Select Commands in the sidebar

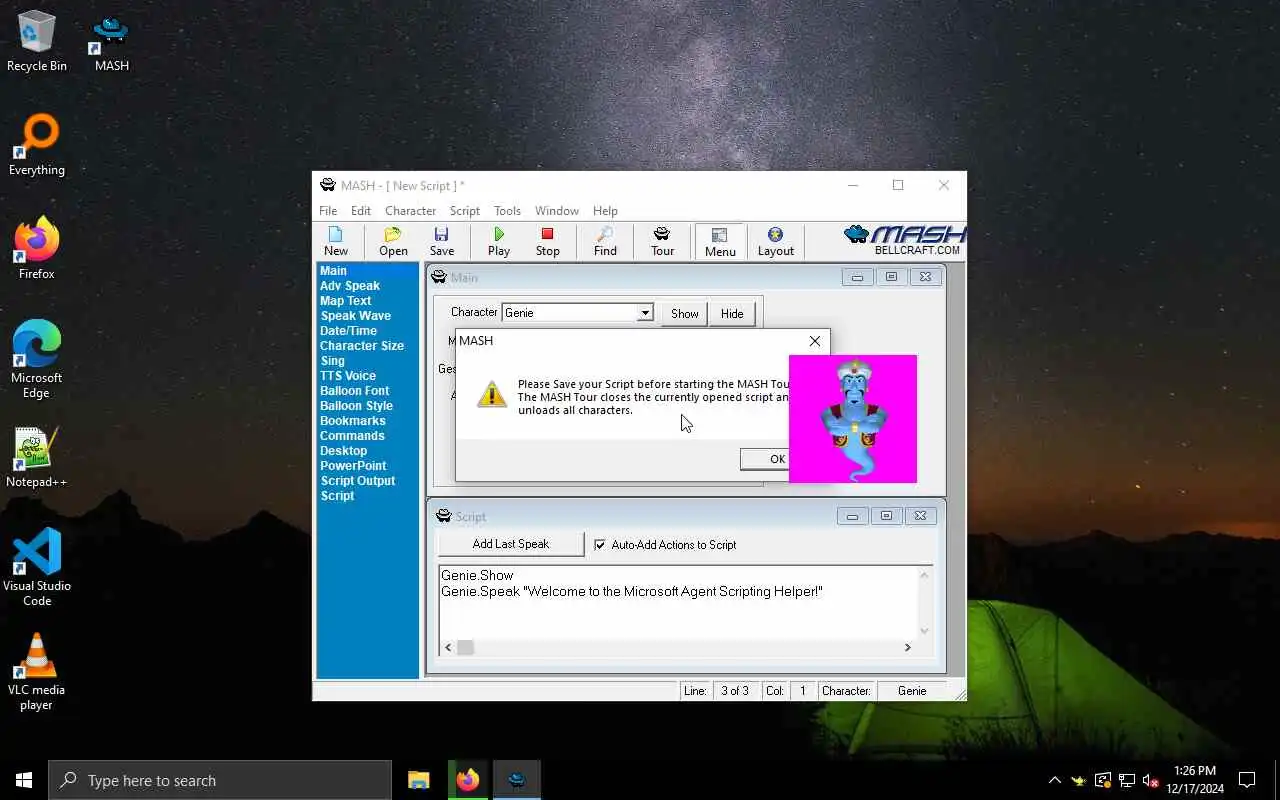(x=352, y=436)
